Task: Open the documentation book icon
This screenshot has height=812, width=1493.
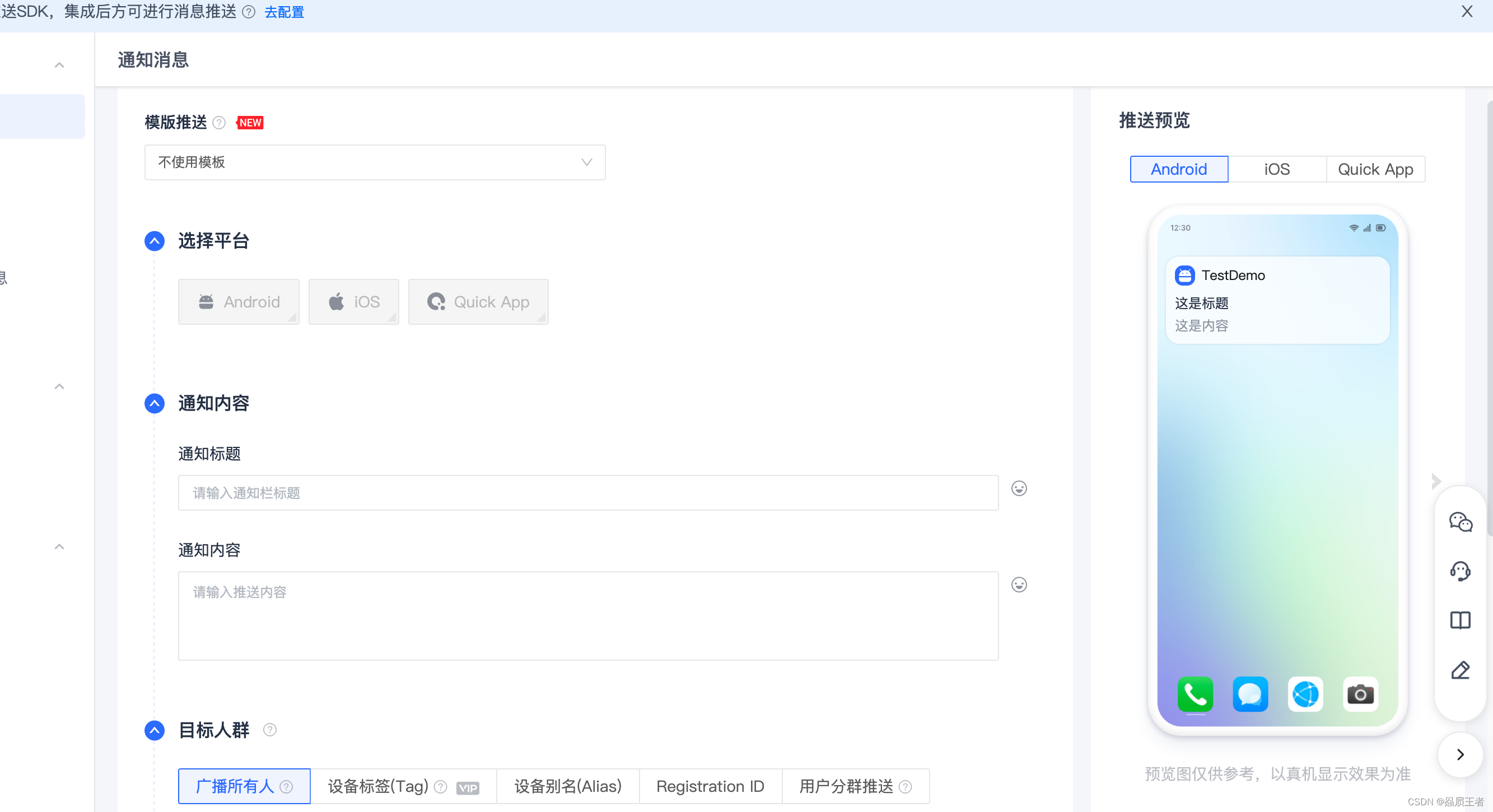Action: (x=1460, y=620)
